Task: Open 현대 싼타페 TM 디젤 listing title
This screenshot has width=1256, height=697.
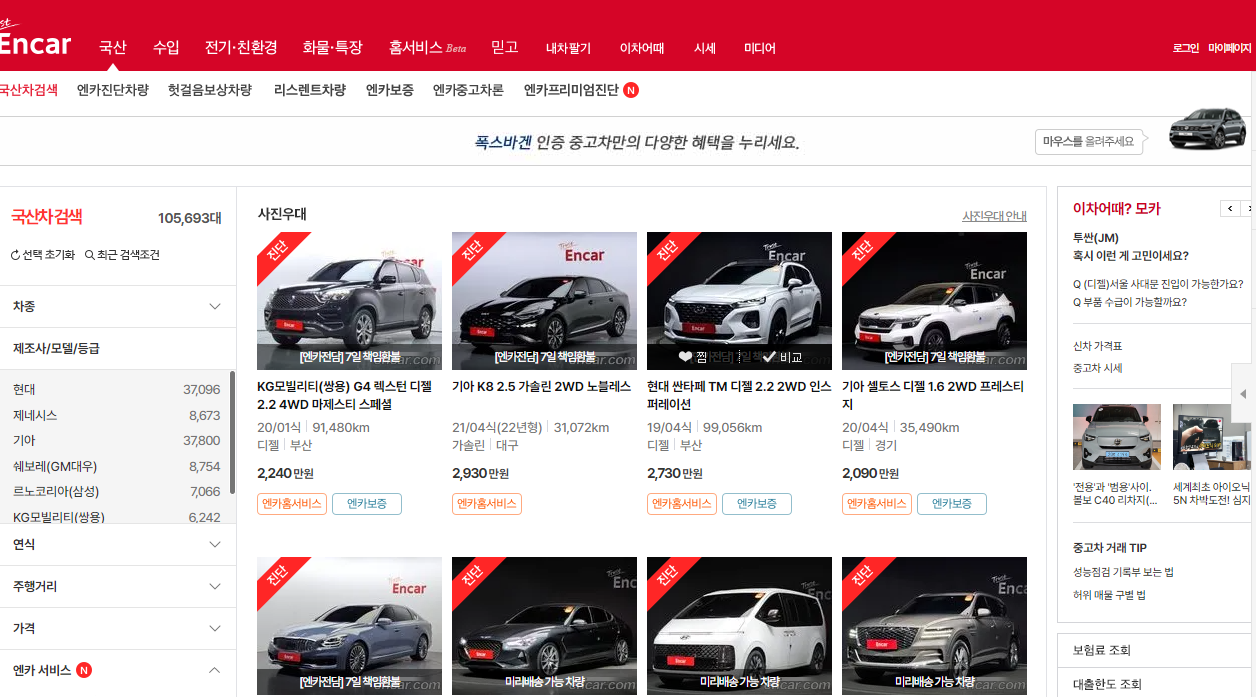Action: [x=739, y=395]
